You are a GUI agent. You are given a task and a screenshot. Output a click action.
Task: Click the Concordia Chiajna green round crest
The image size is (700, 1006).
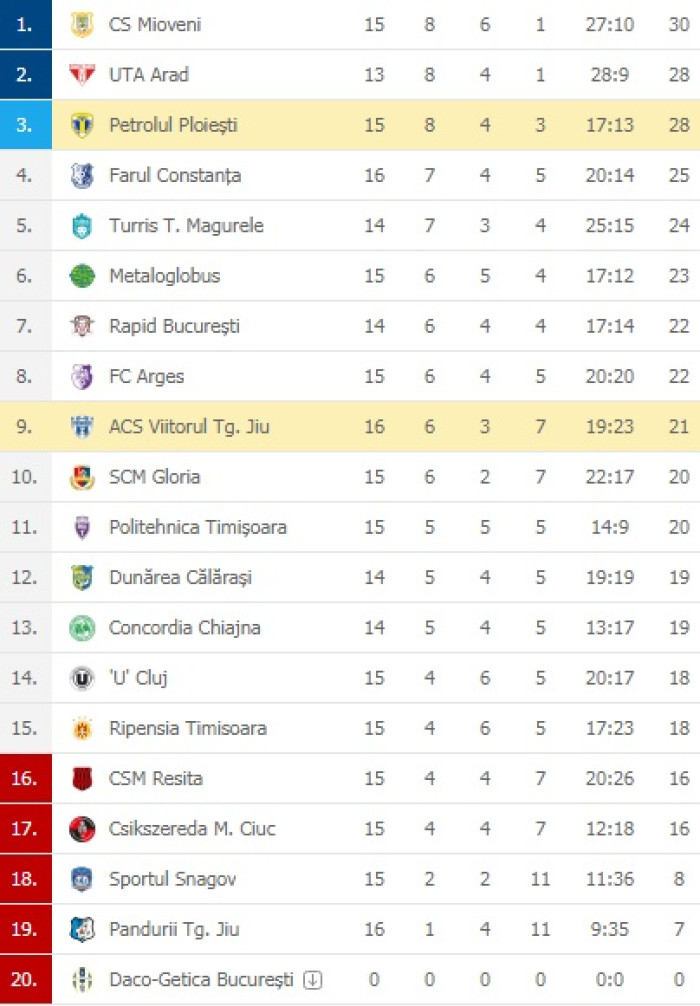81,628
